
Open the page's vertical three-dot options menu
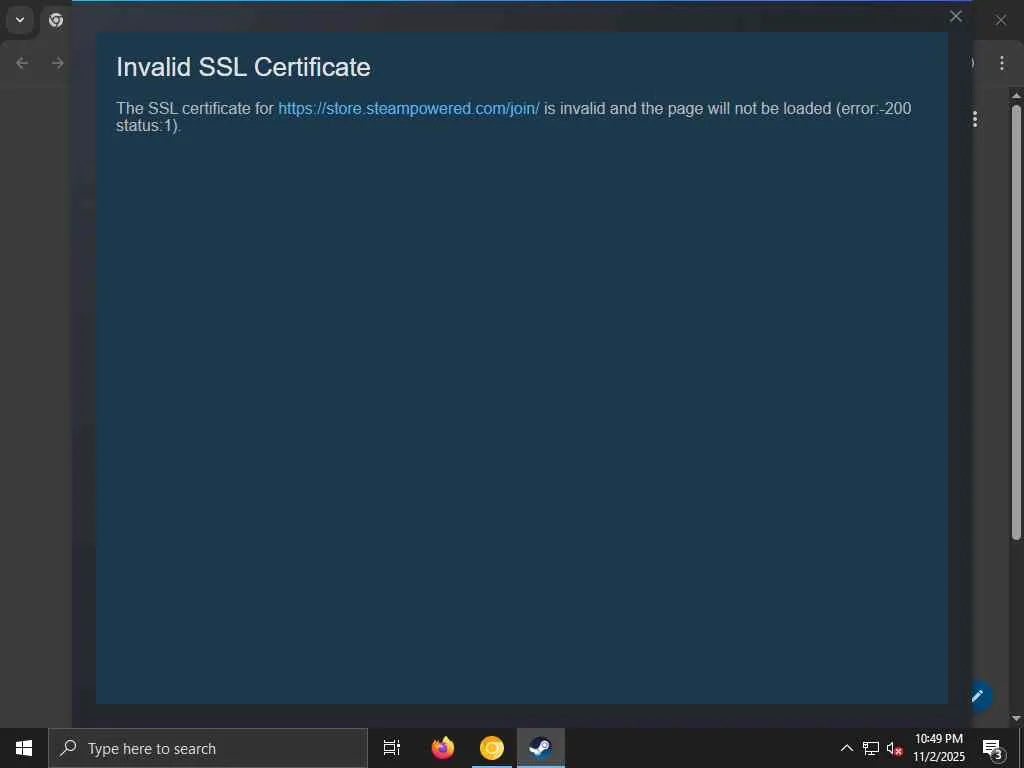tap(974, 119)
